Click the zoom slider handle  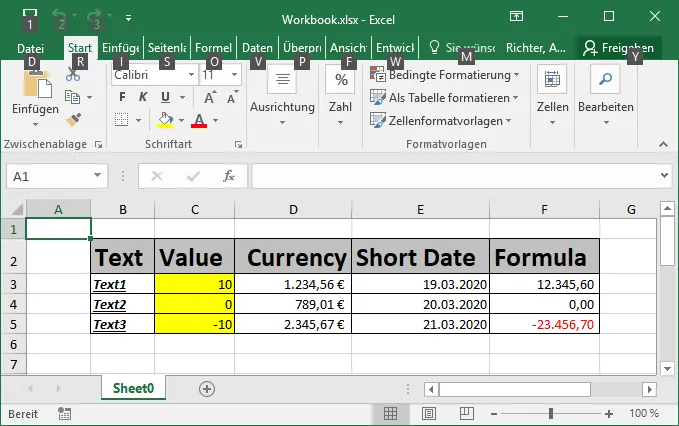pyautogui.click(x=550, y=413)
